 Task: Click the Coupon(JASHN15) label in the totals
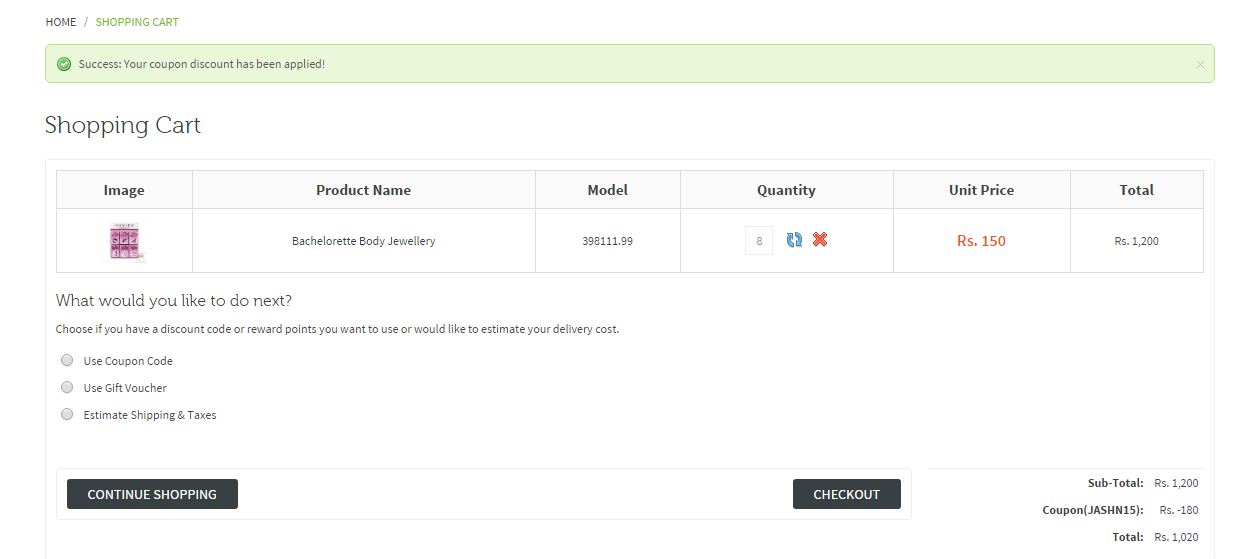[1092, 510]
